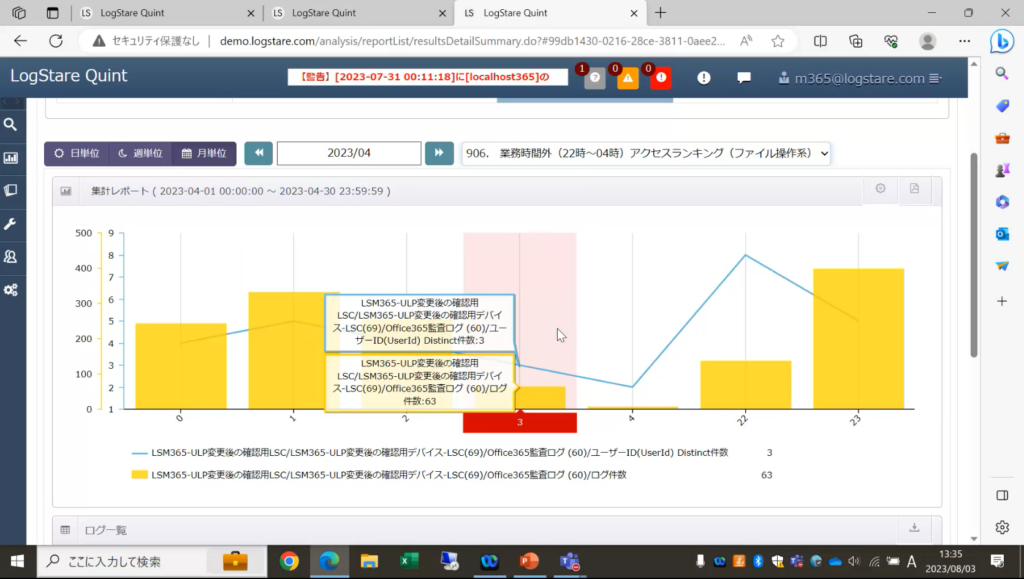Open chart settings gear in report header
The width and height of the screenshot is (1024, 579).
pos(880,189)
